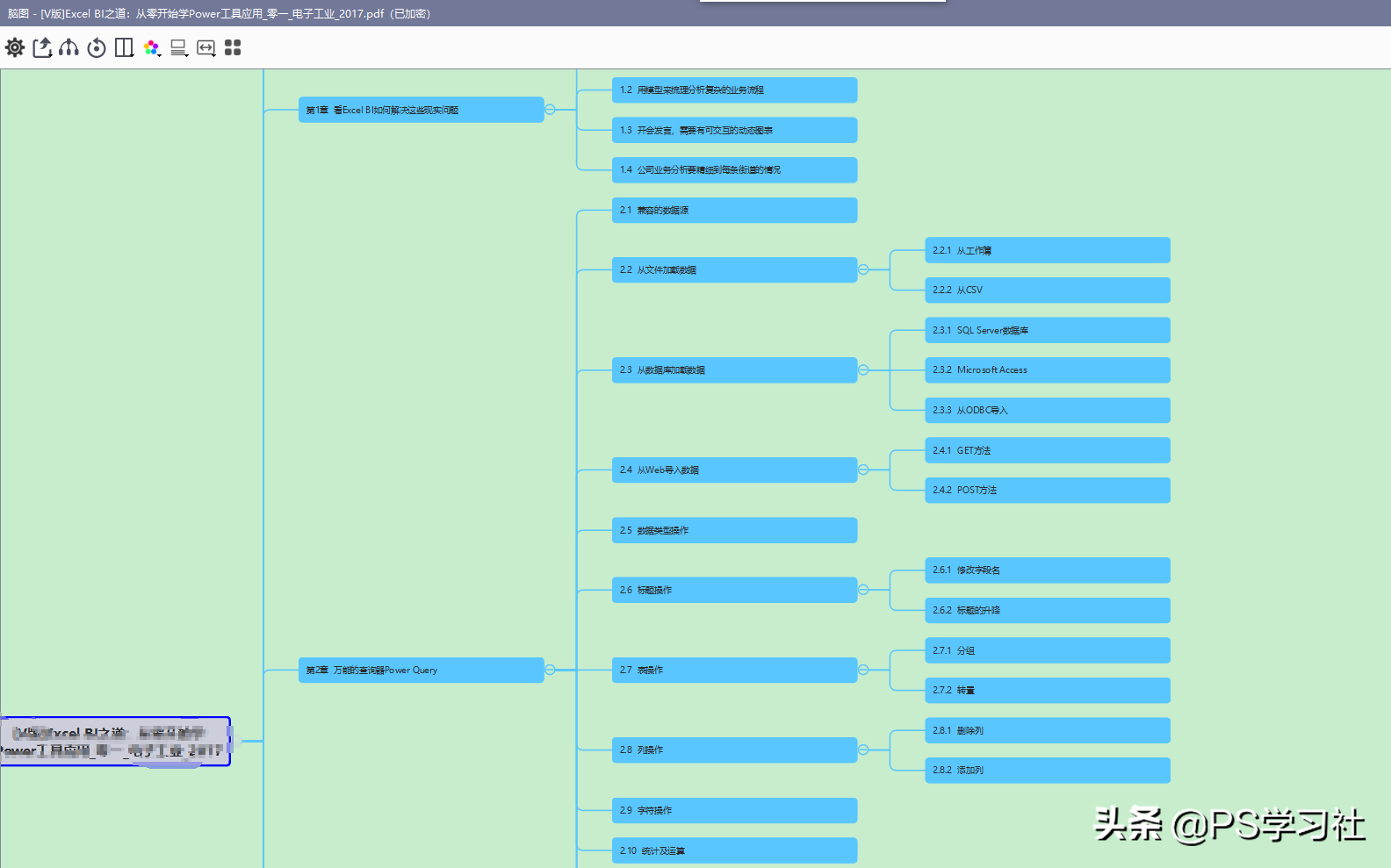The image size is (1391, 868).
Task: Select the 第2章 Power Query chapter node
Action: pyautogui.click(x=422, y=670)
